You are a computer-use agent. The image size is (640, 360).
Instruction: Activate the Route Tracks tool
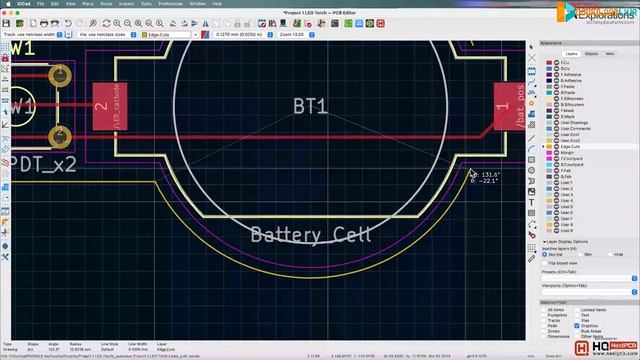tap(531, 82)
